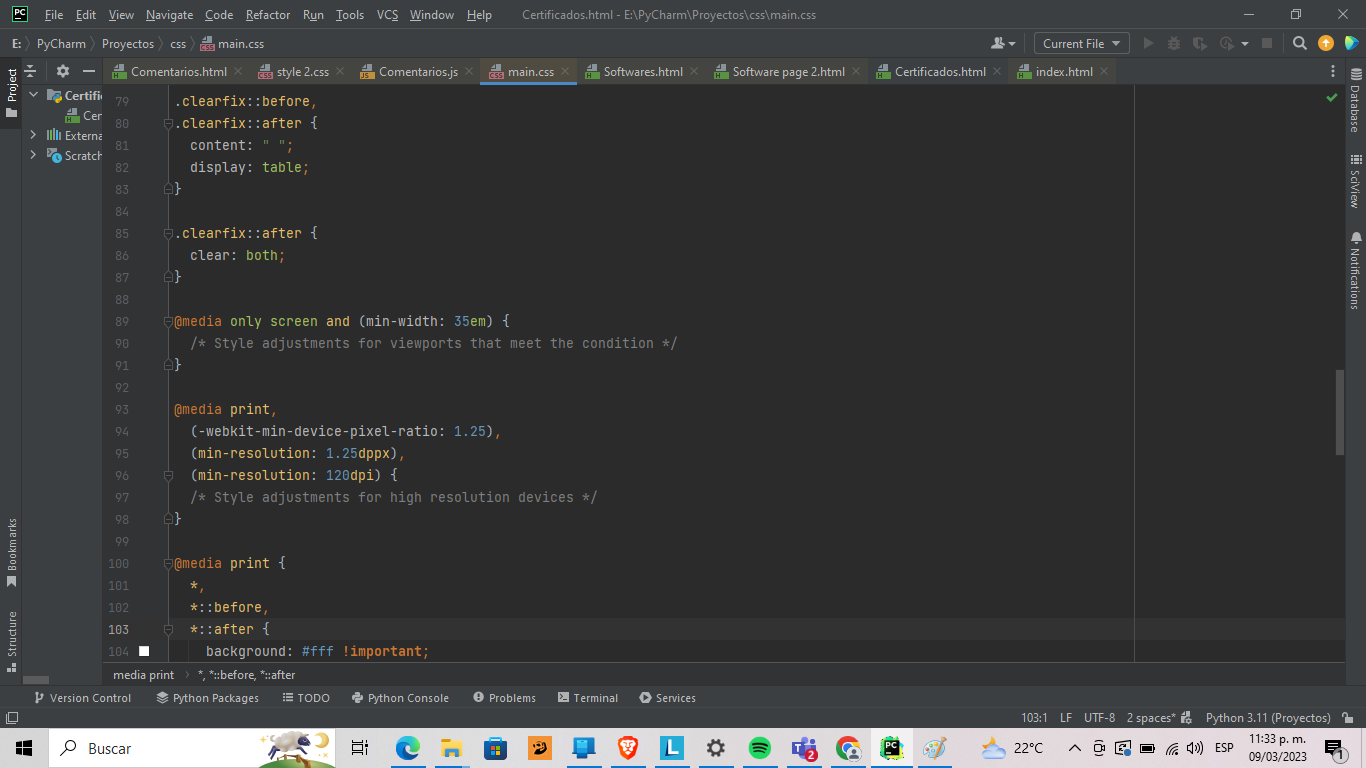Screen dimensions: 1366x768
Task: Toggle tool window bars icon in status bar
Action: (x=12, y=718)
